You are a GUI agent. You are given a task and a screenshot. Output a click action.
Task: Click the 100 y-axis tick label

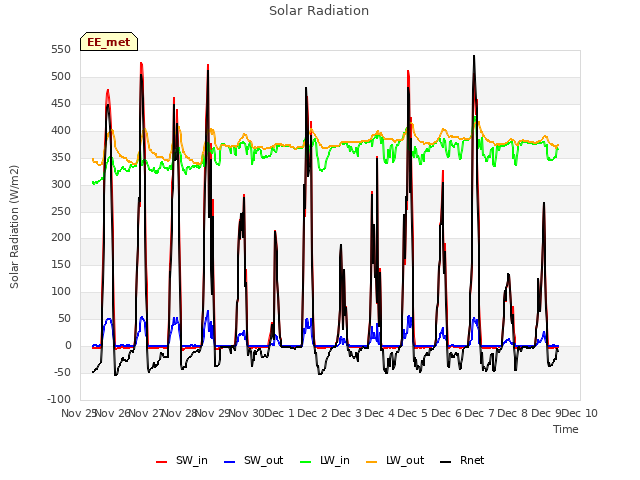point(61,291)
